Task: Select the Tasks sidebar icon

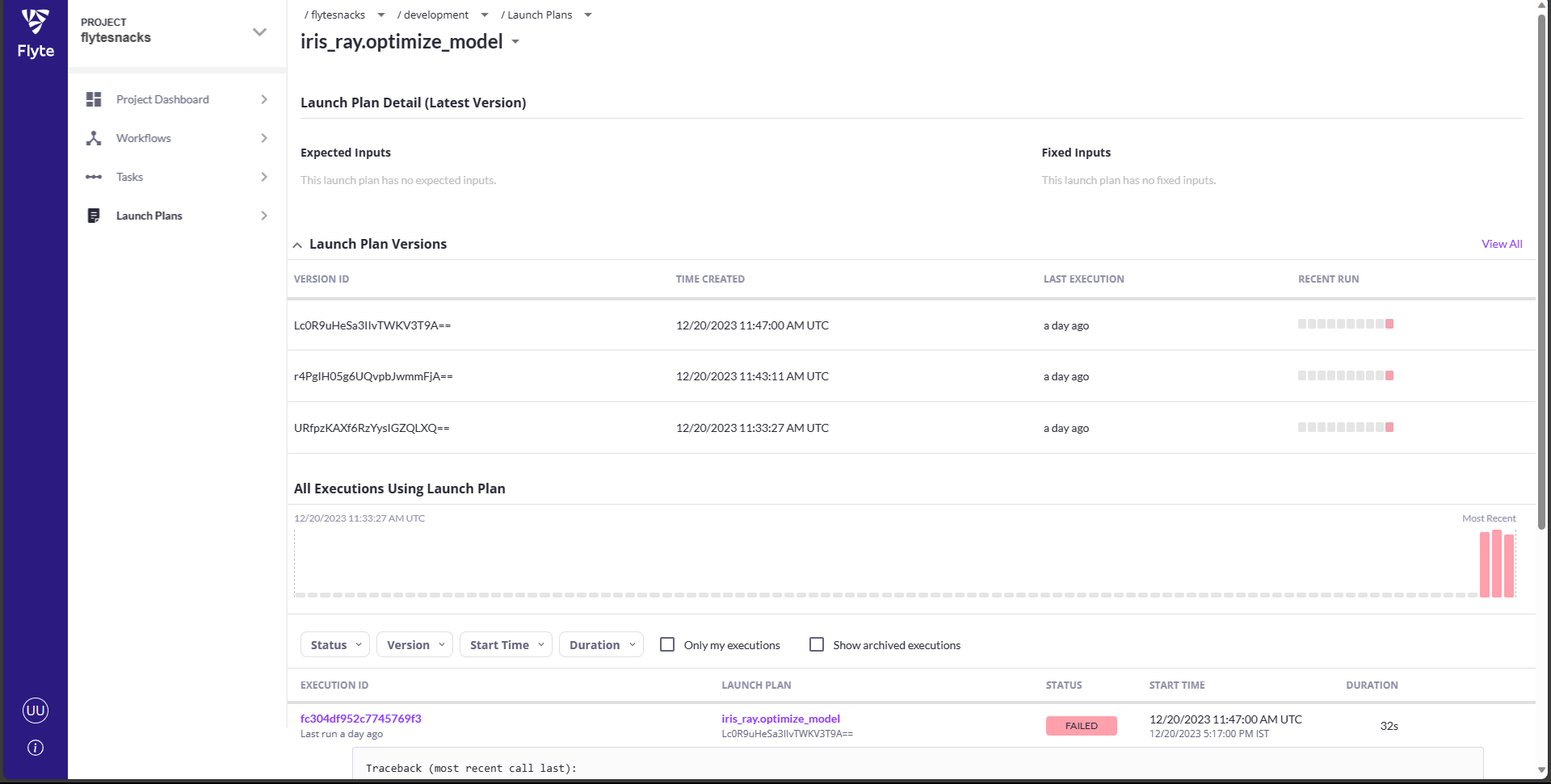Action: 94,177
